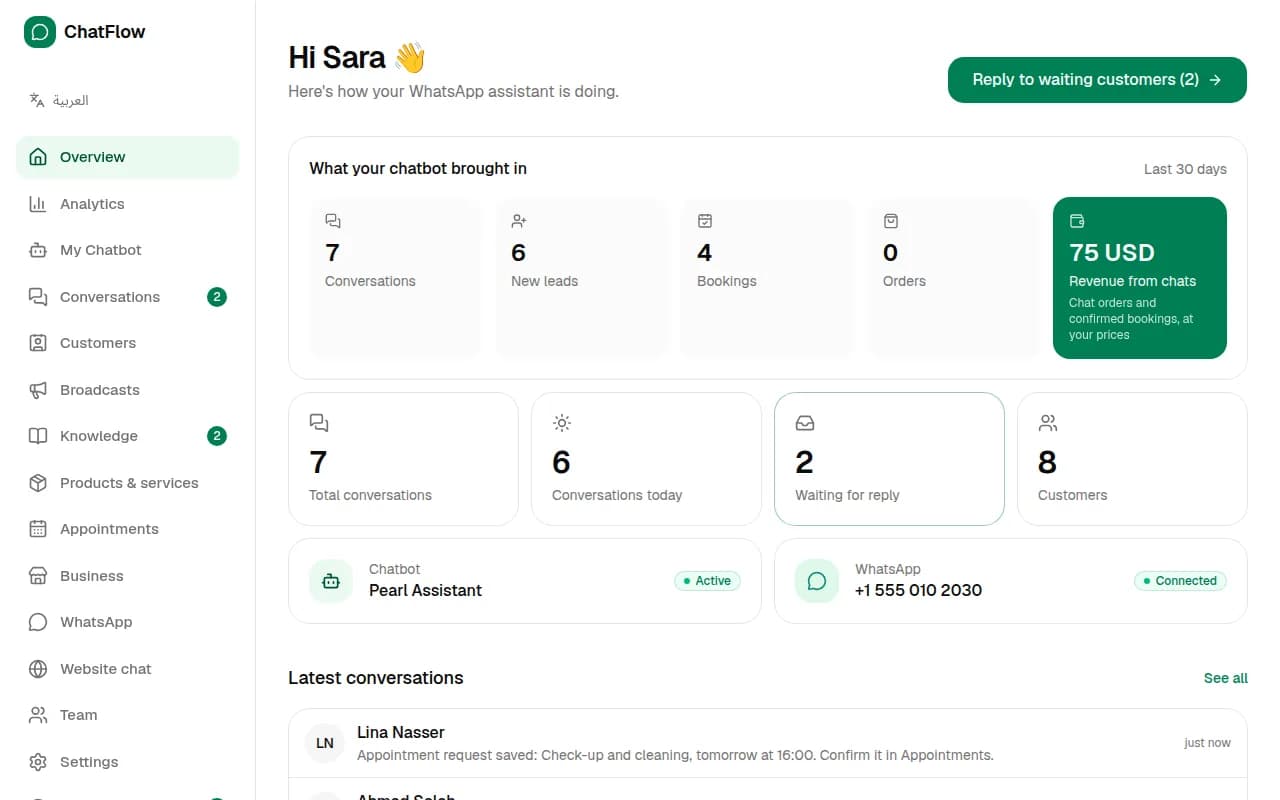Open the Knowledge section label

coord(99,436)
